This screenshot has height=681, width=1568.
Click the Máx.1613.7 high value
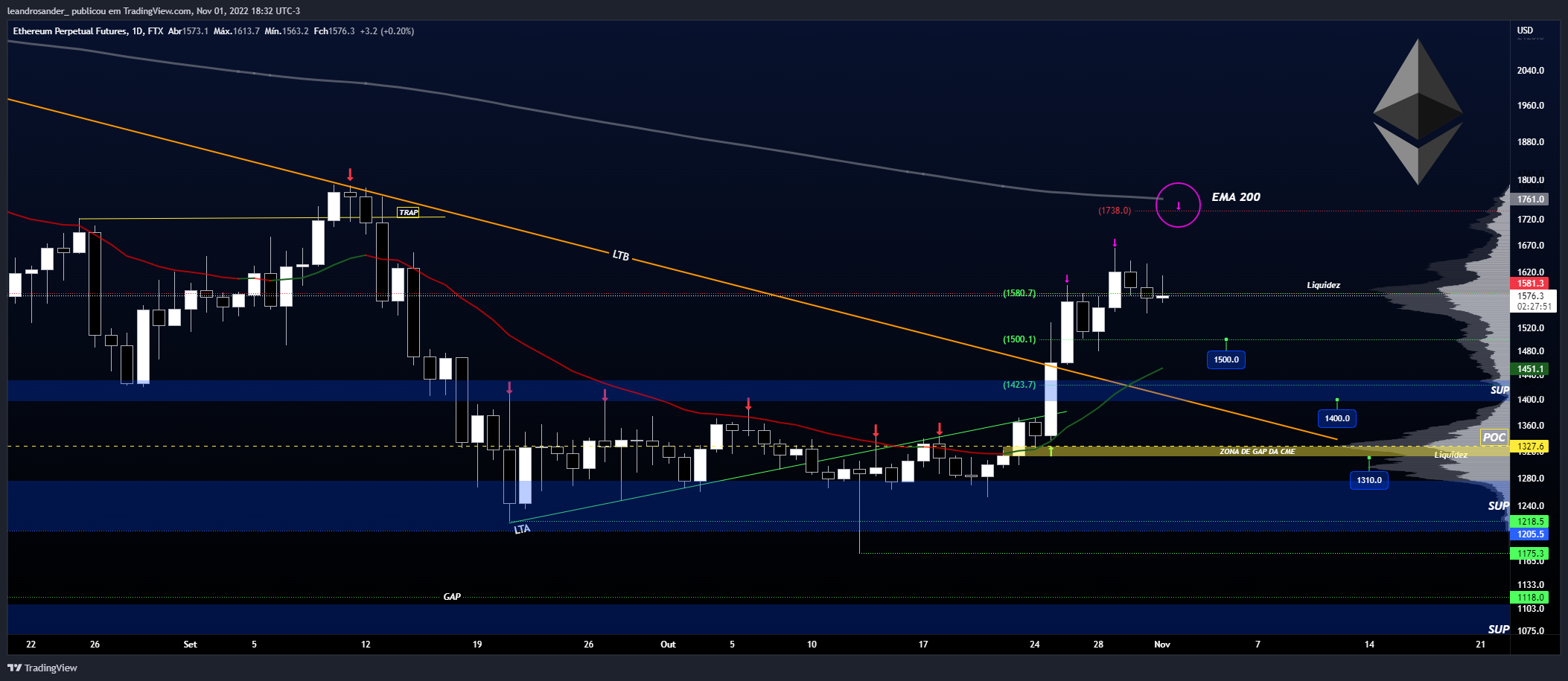click(237, 31)
